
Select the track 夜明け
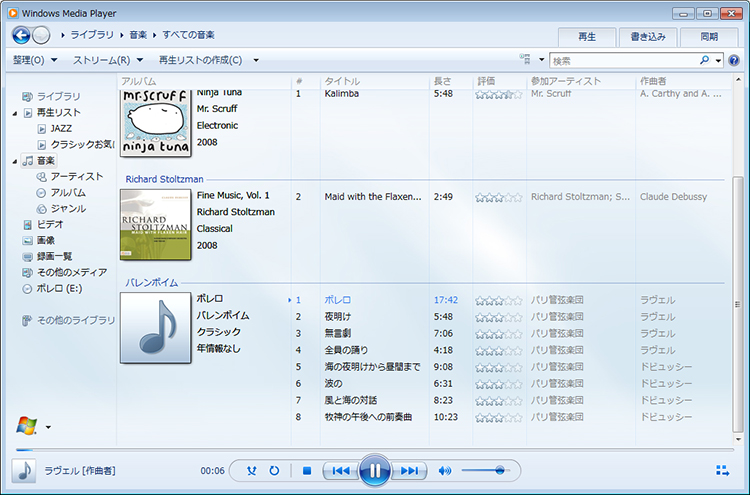click(x=337, y=317)
